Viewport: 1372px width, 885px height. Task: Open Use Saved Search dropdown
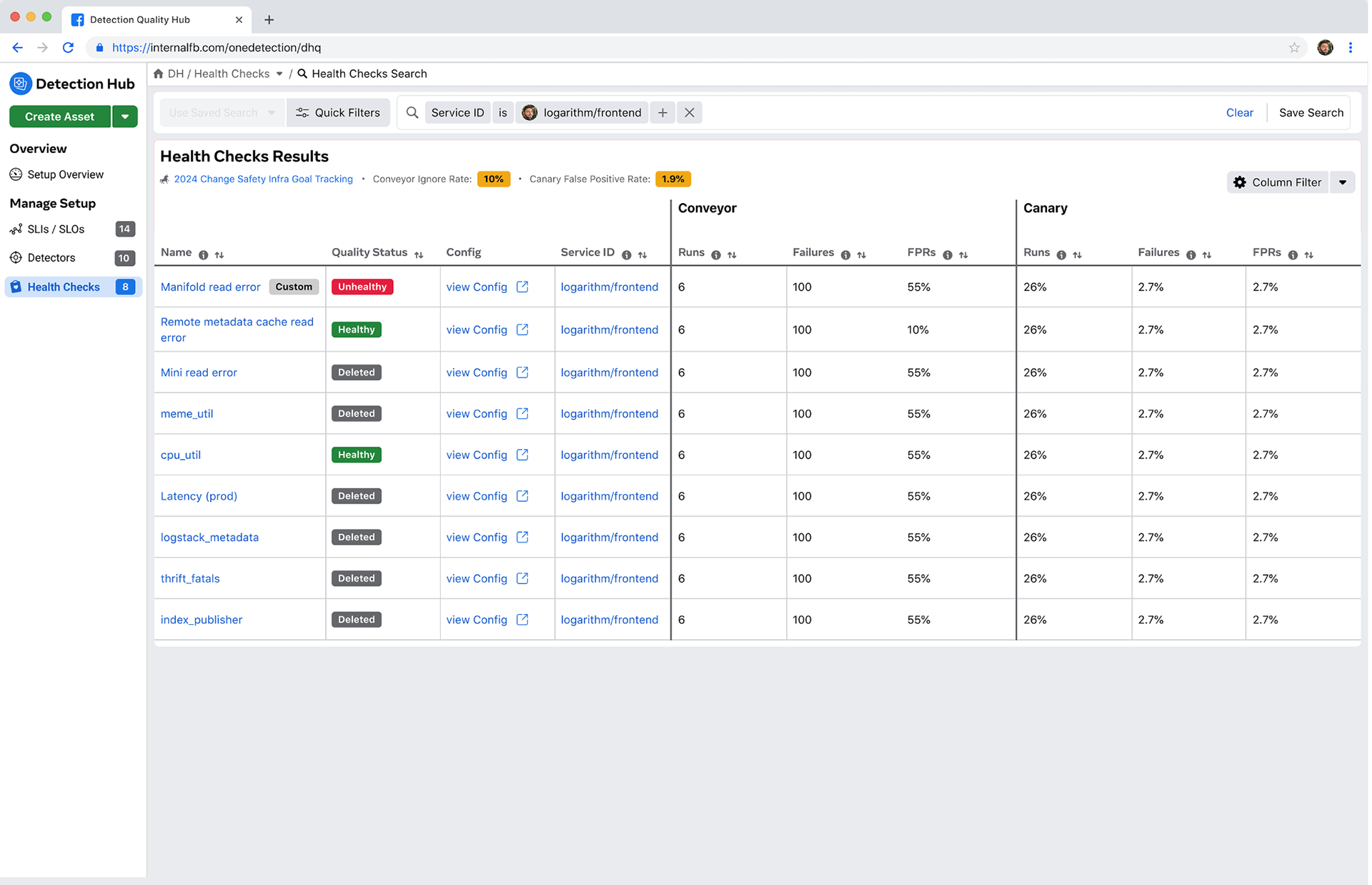click(x=222, y=113)
